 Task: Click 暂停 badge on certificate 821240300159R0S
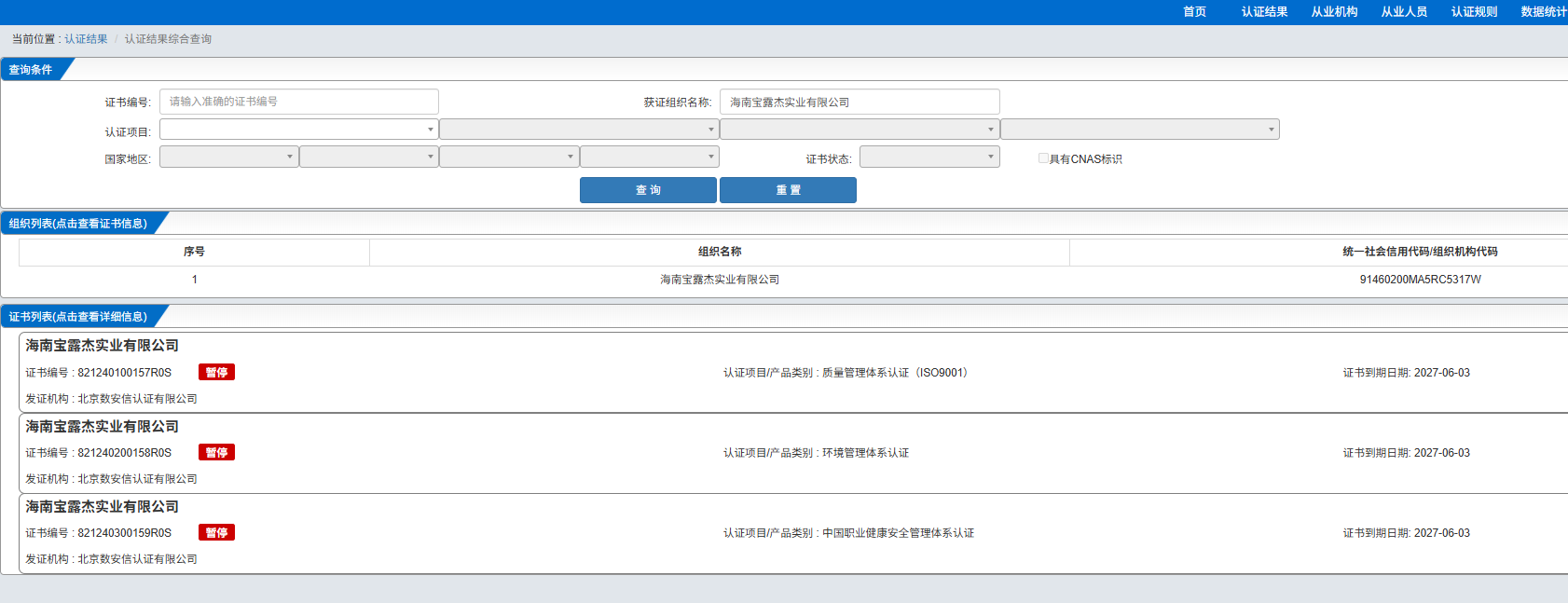(x=216, y=533)
